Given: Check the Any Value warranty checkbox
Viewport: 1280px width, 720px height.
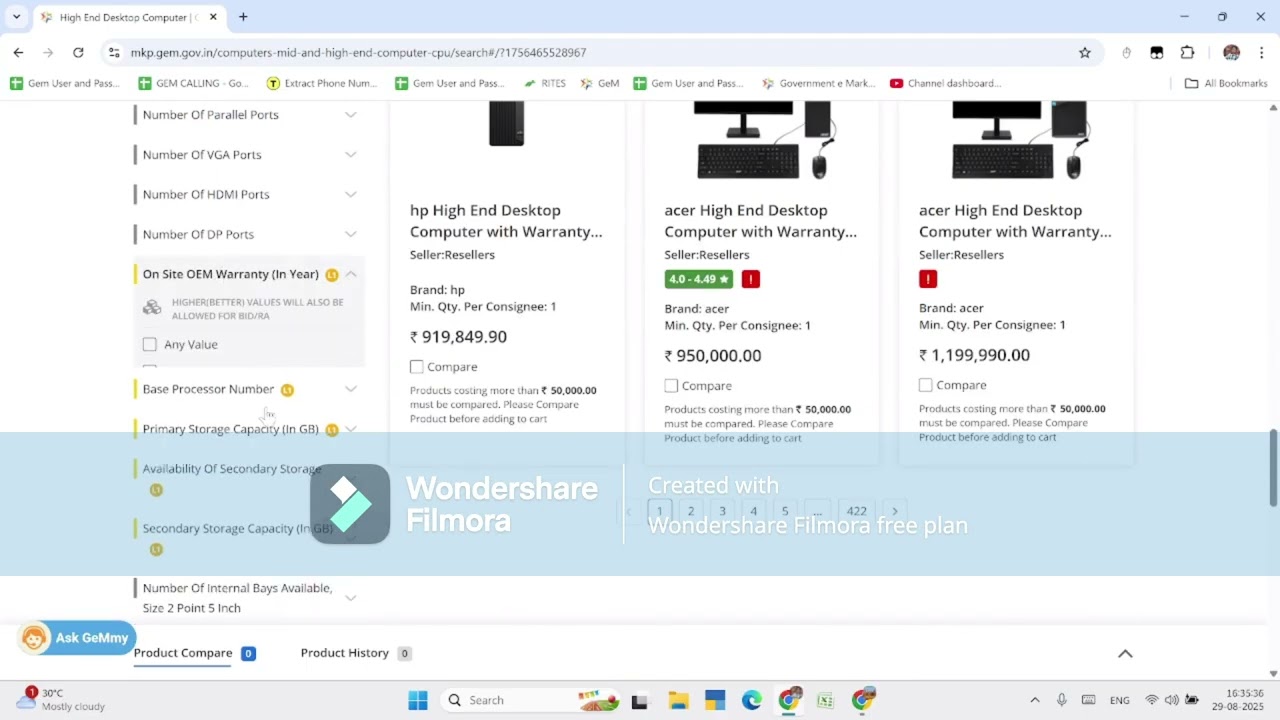Looking at the screenshot, I should pos(150,344).
